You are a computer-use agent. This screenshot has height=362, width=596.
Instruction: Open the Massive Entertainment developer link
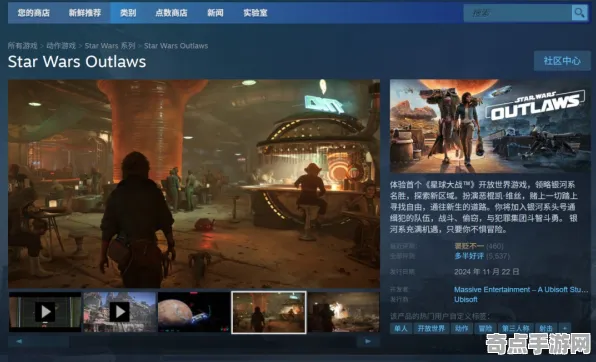pos(521,289)
